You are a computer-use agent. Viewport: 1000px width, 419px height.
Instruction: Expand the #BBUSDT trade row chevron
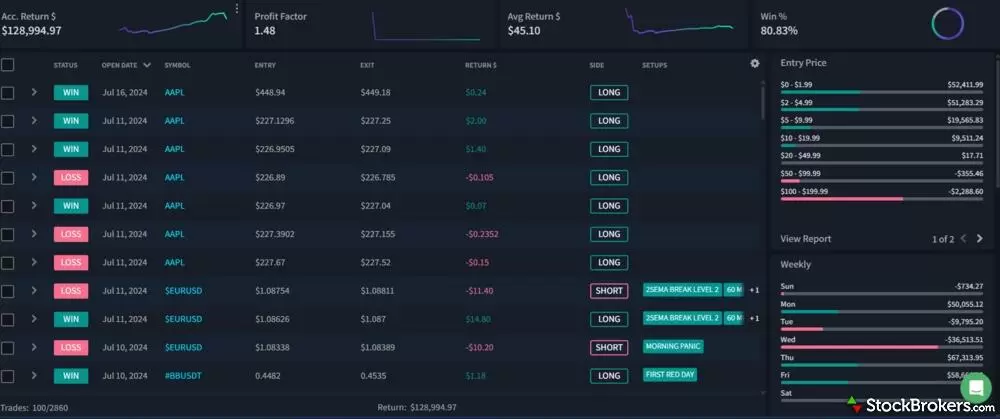pyautogui.click(x=33, y=376)
